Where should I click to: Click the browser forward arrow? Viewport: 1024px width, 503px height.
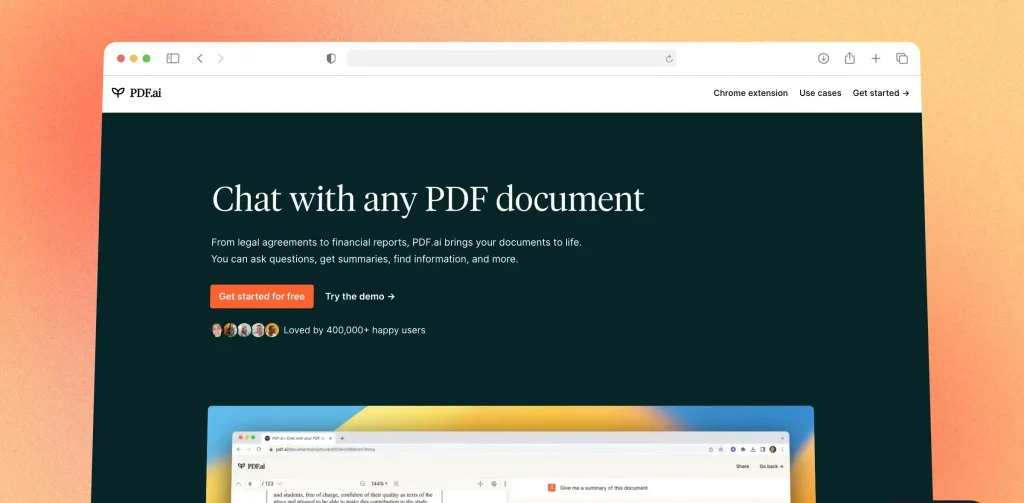coord(220,59)
